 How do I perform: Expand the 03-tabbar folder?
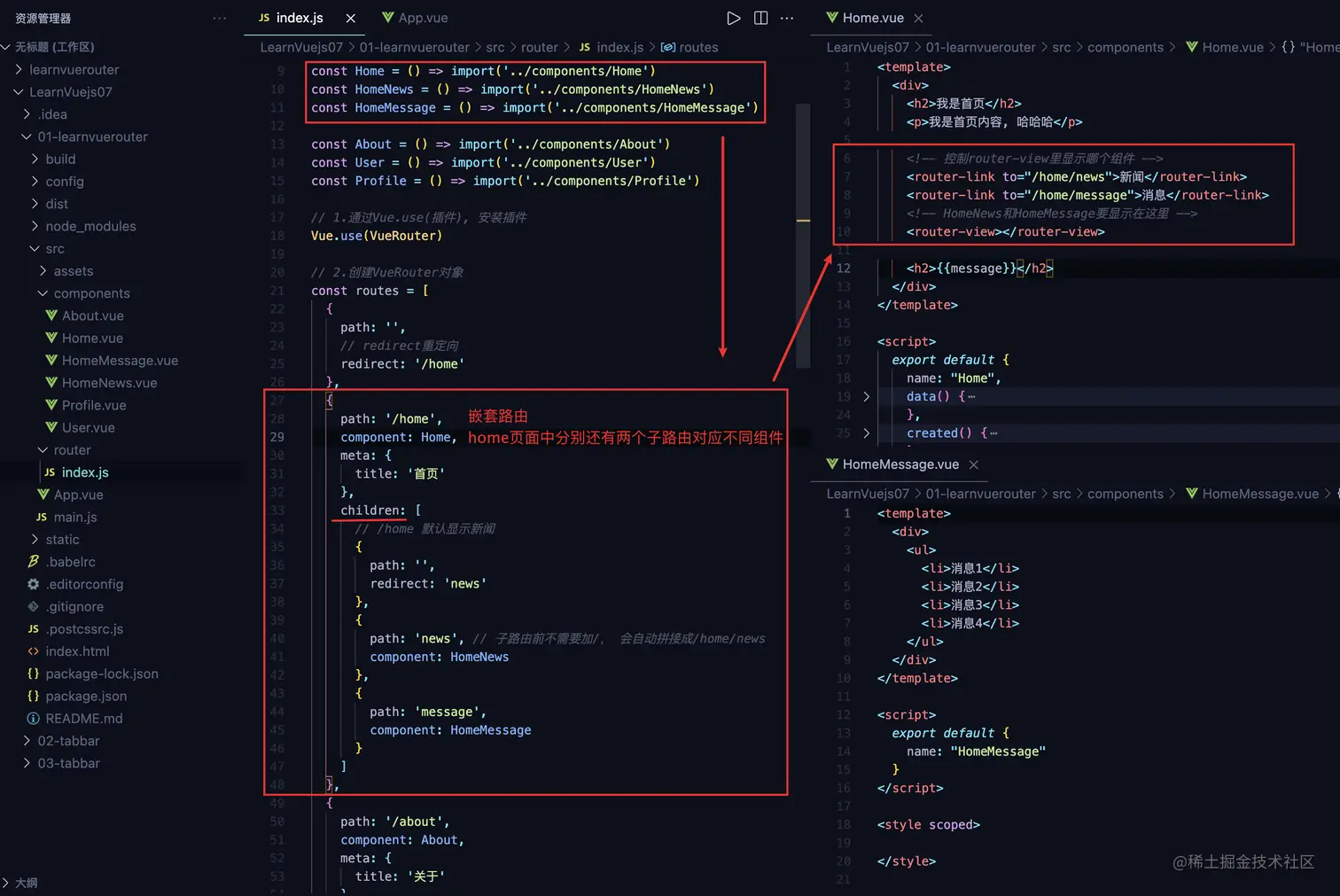pos(68,763)
